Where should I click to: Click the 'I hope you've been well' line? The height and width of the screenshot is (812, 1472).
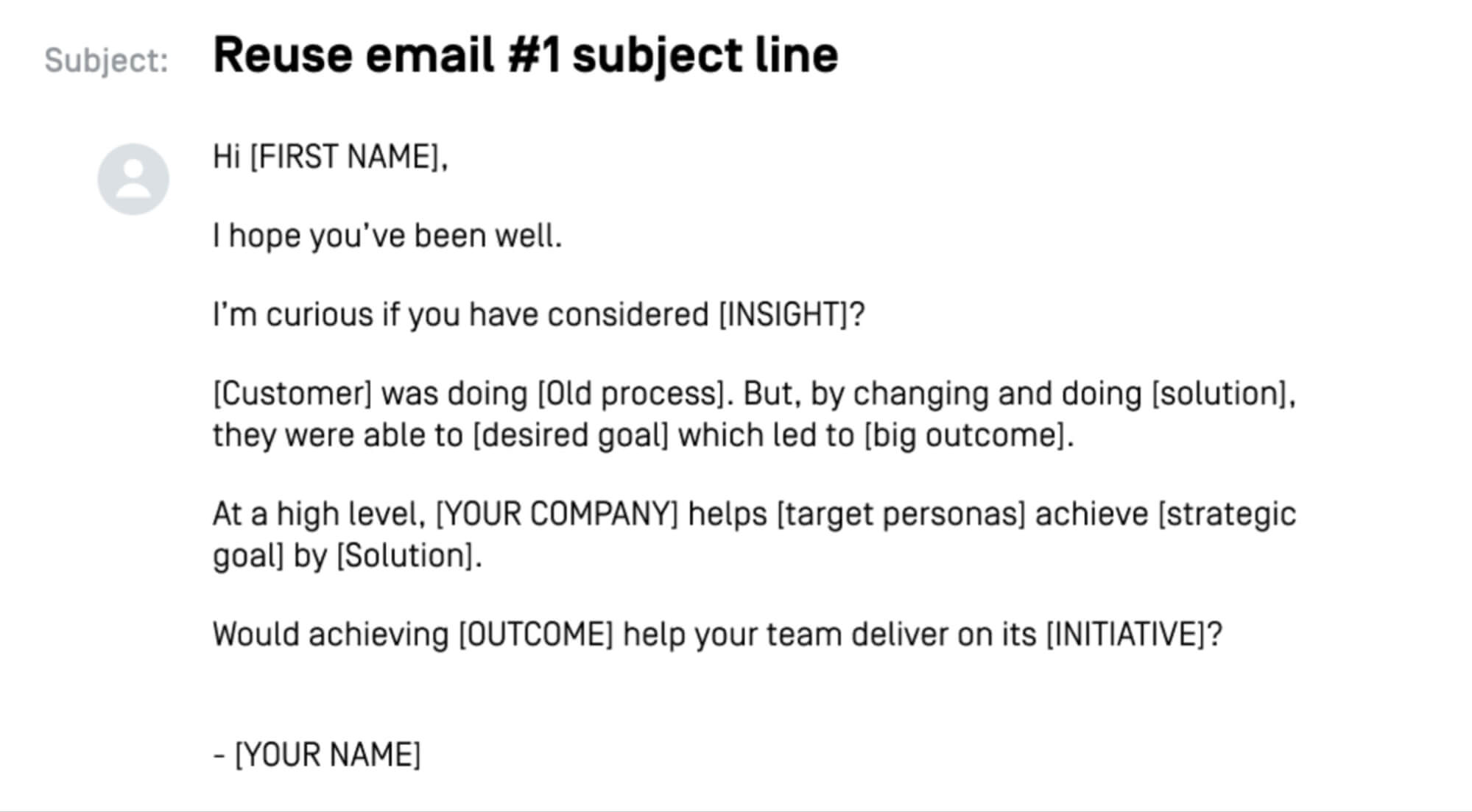click(x=387, y=236)
